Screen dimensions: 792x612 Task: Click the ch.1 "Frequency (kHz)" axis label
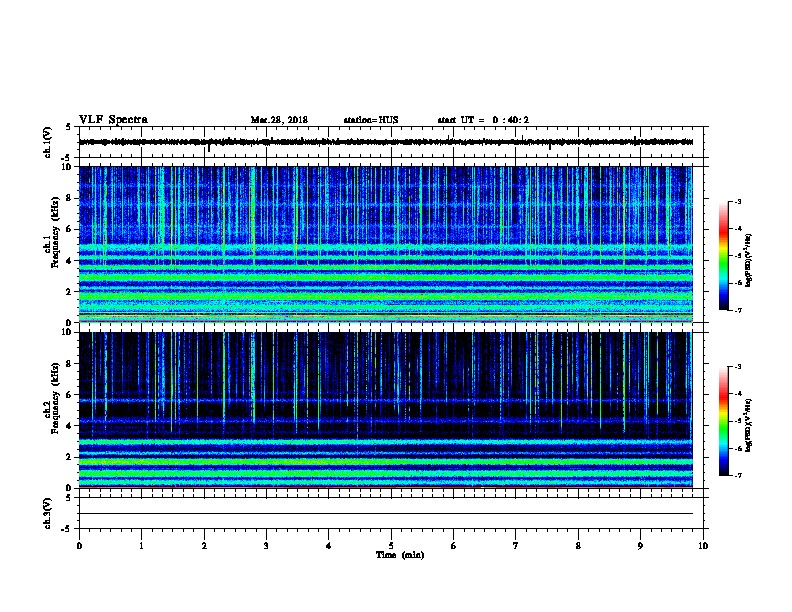(55, 232)
